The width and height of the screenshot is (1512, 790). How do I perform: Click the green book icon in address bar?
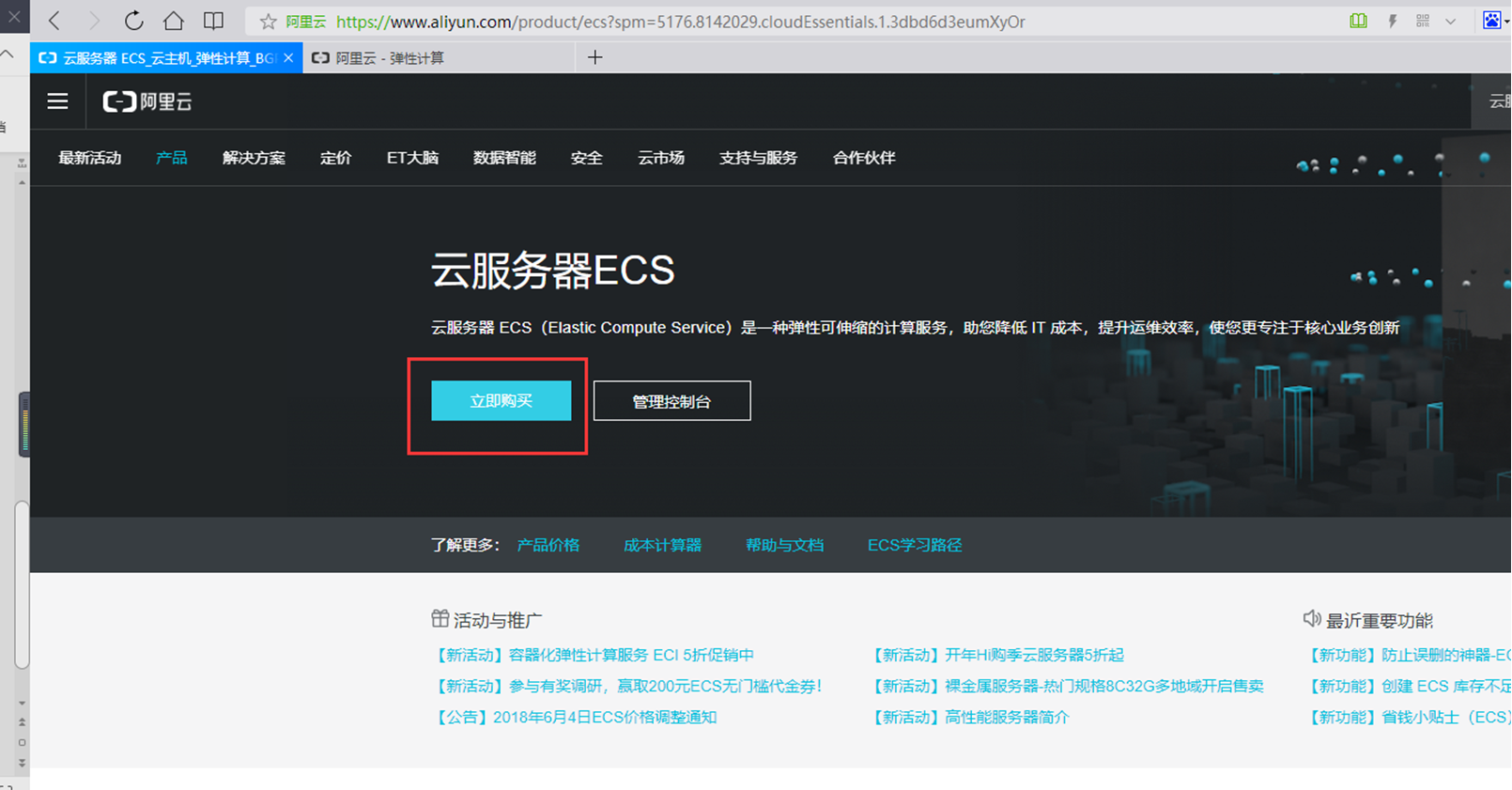1358,21
